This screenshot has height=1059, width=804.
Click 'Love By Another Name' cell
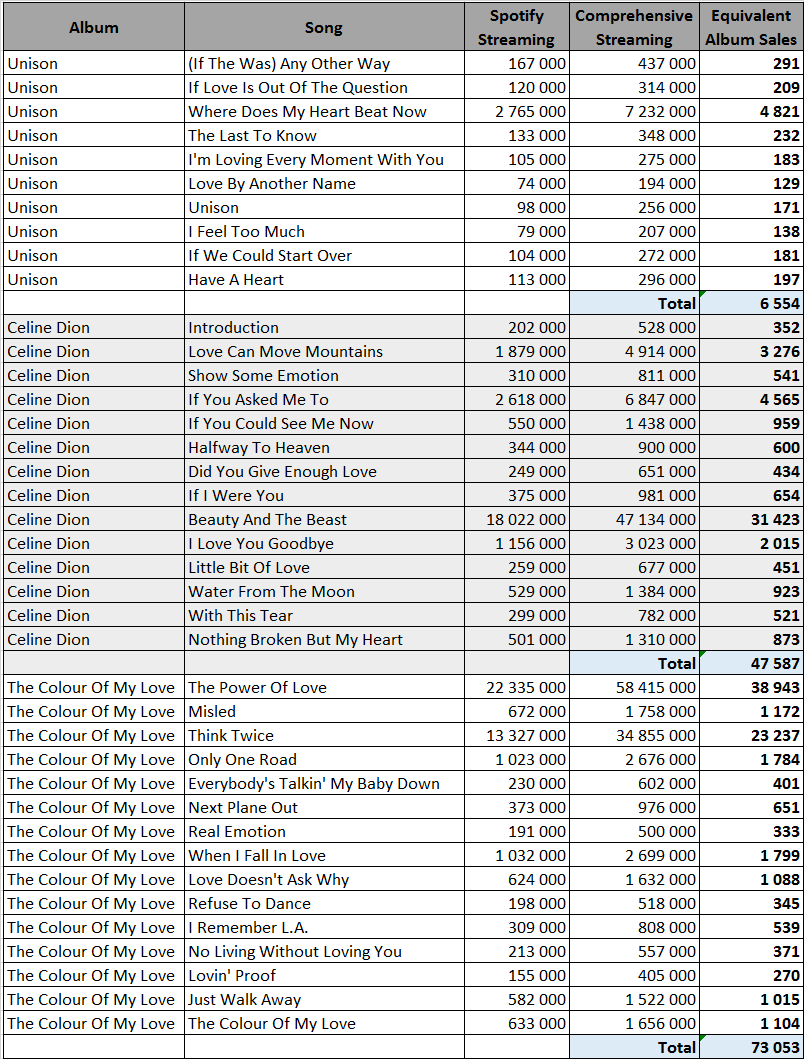324,184
